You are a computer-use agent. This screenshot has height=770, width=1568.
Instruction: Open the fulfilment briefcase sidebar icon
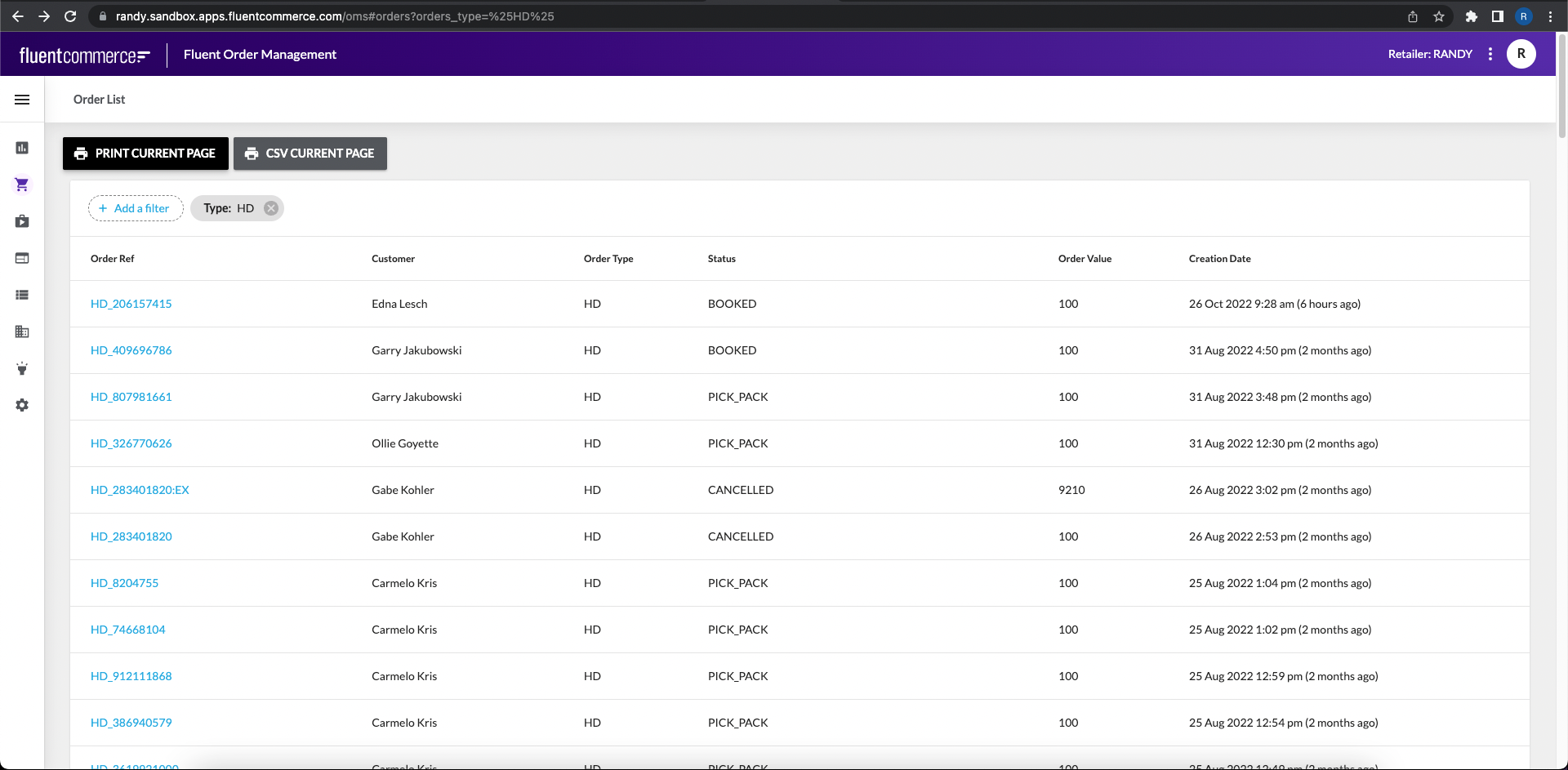pyautogui.click(x=22, y=221)
